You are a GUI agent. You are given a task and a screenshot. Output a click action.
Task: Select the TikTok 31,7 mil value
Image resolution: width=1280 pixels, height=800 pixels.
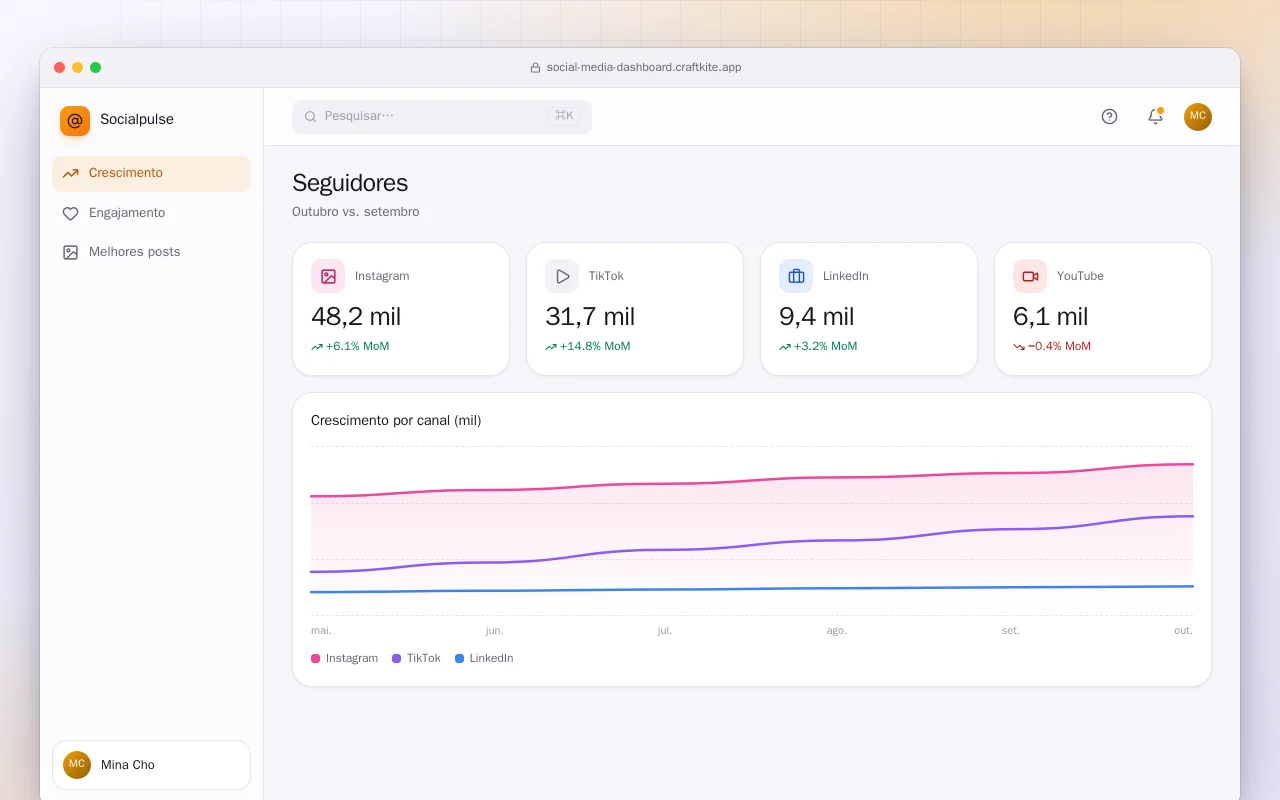pyautogui.click(x=590, y=317)
